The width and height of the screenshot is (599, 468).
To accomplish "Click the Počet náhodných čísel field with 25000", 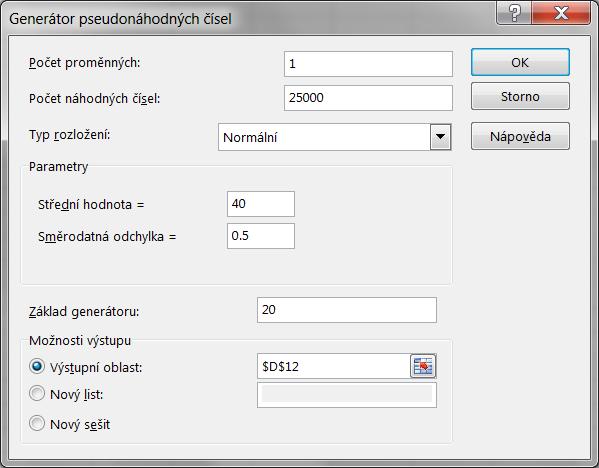I will (x=368, y=98).
